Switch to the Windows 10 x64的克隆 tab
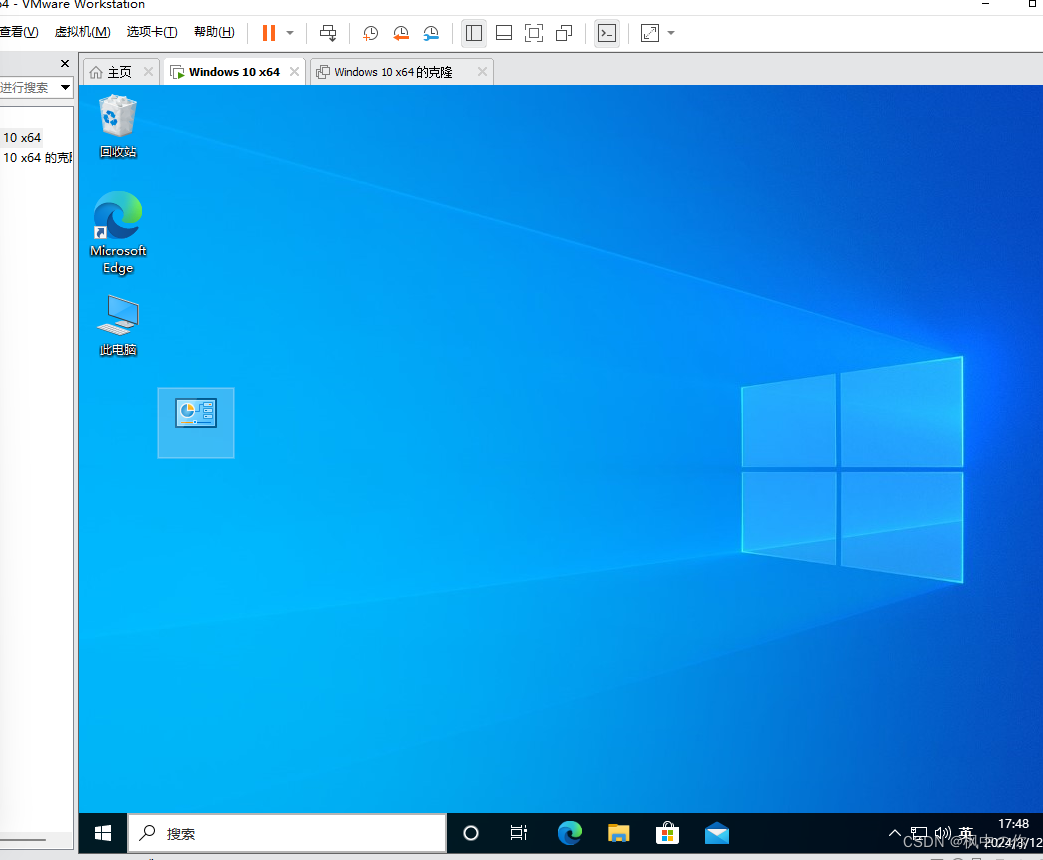Viewport: 1043px width, 860px height. (x=395, y=71)
